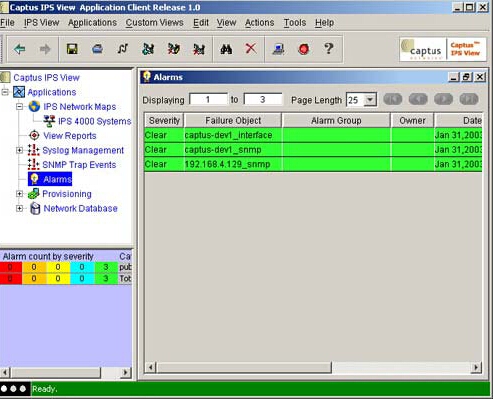
Task: Sort by Severity column header
Action: 164,120
